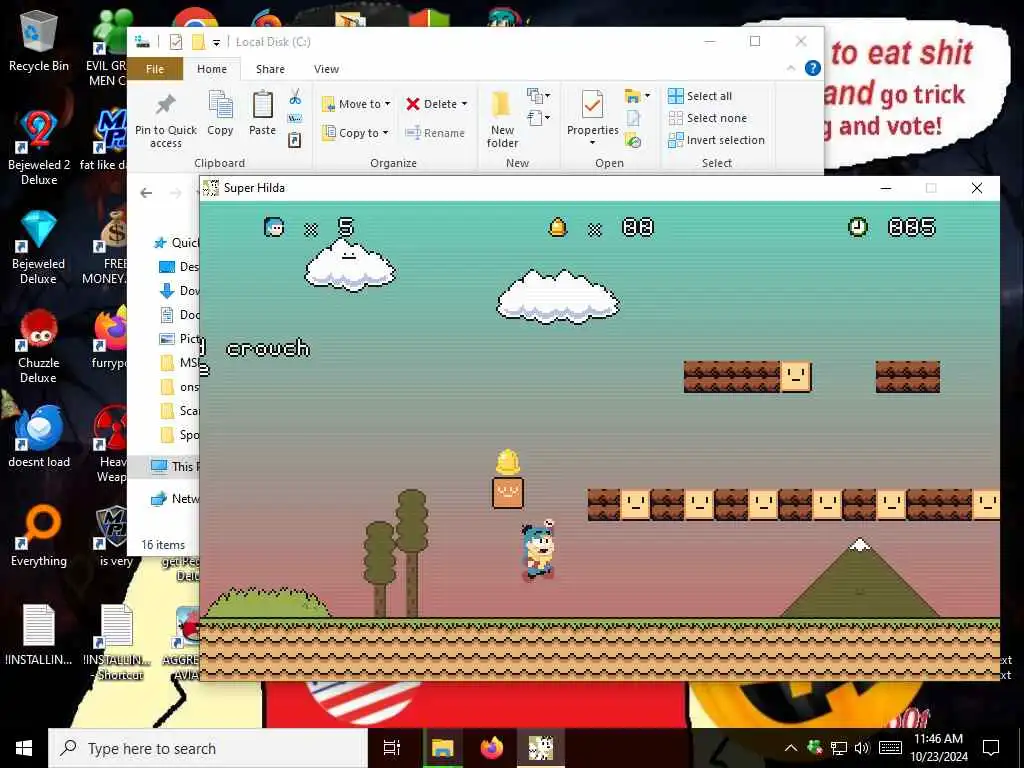Image resolution: width=1024 pixels, height=768 pixels.
Task: Click golden bell item in Super Hilda
Action: pos(507,462)
